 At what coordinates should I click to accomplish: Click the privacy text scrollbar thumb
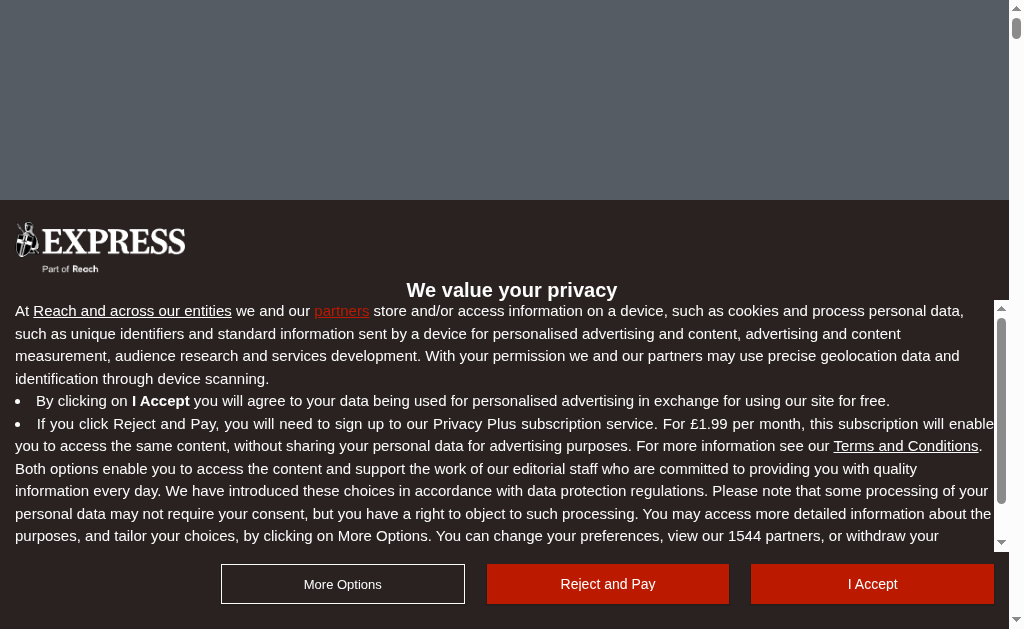[x=1001, y=410]
